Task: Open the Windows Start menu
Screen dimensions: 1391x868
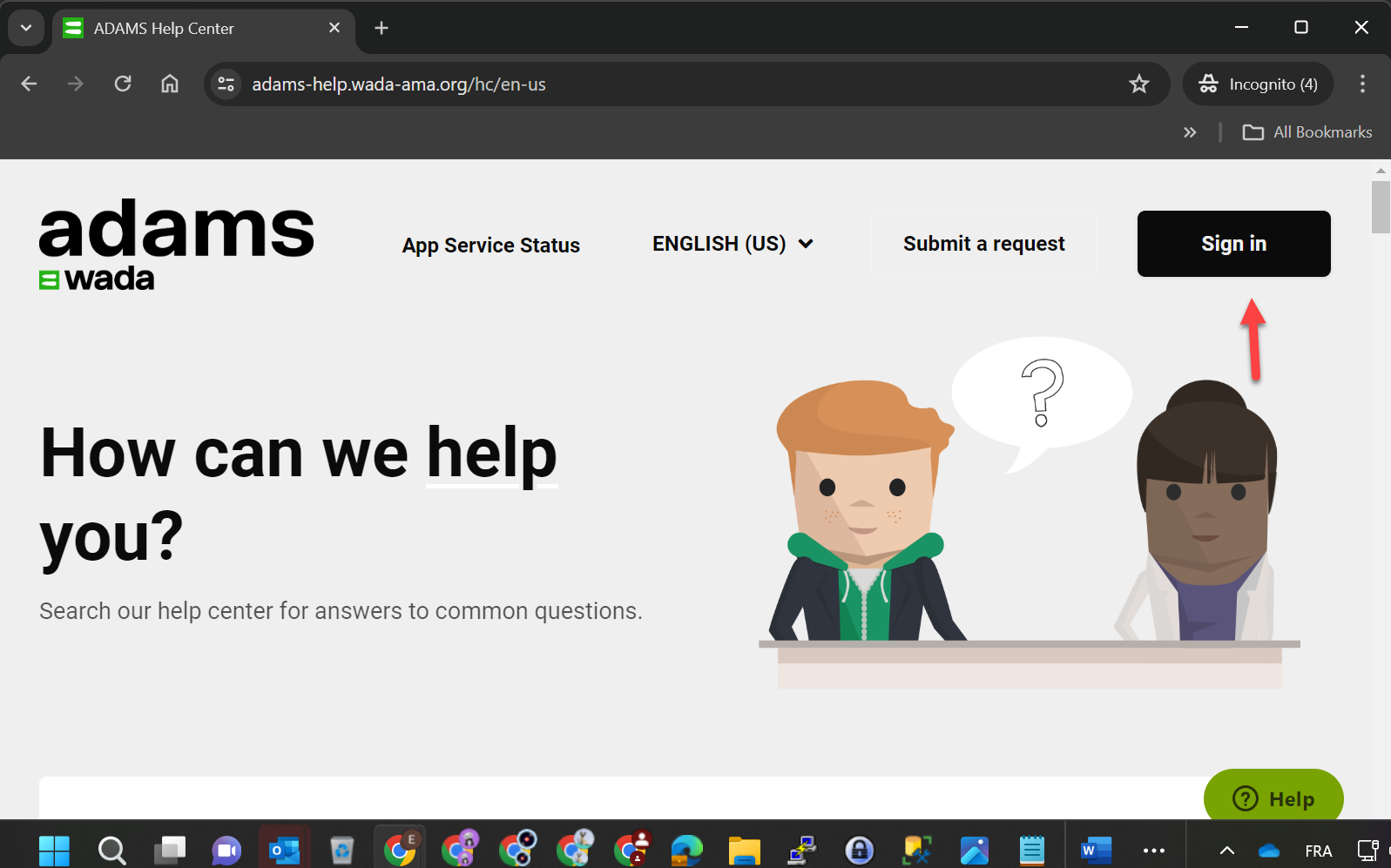Action: click(x=54, y=850)
